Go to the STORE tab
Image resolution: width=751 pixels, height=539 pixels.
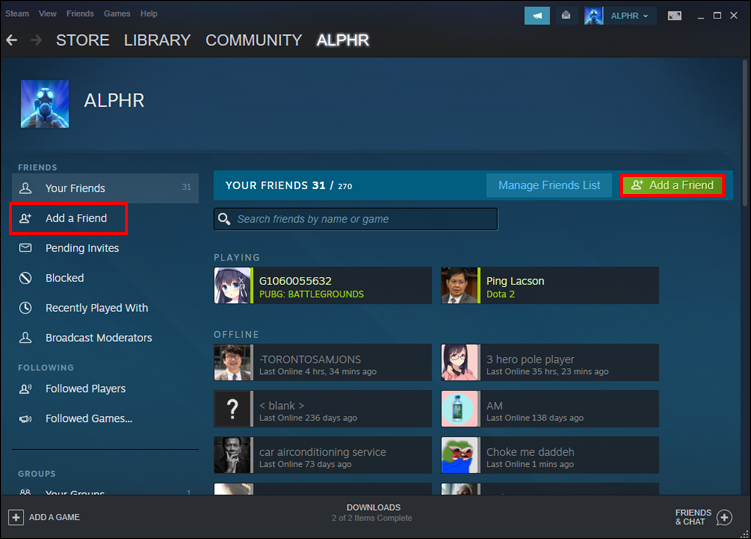(x=82, y=40)
